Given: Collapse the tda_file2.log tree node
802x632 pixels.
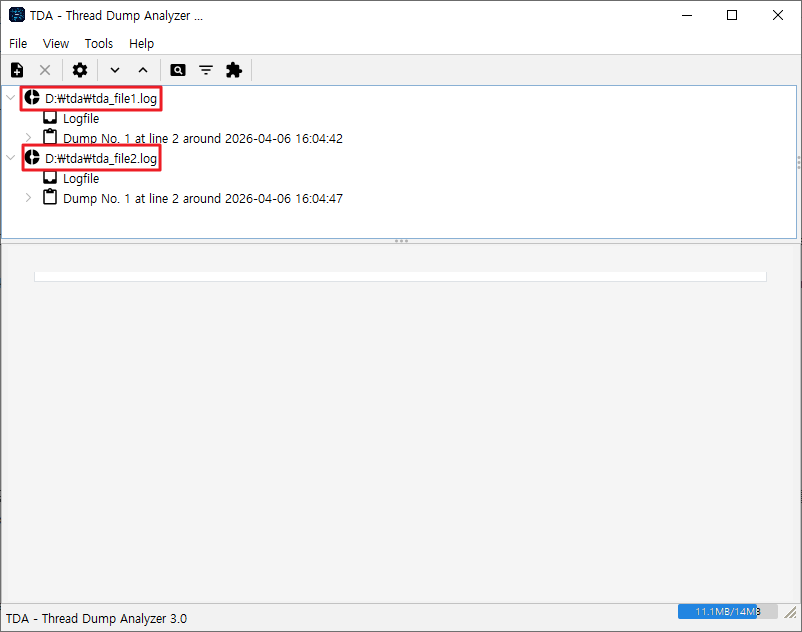Looking at the screenshot, I should (11, 159).
